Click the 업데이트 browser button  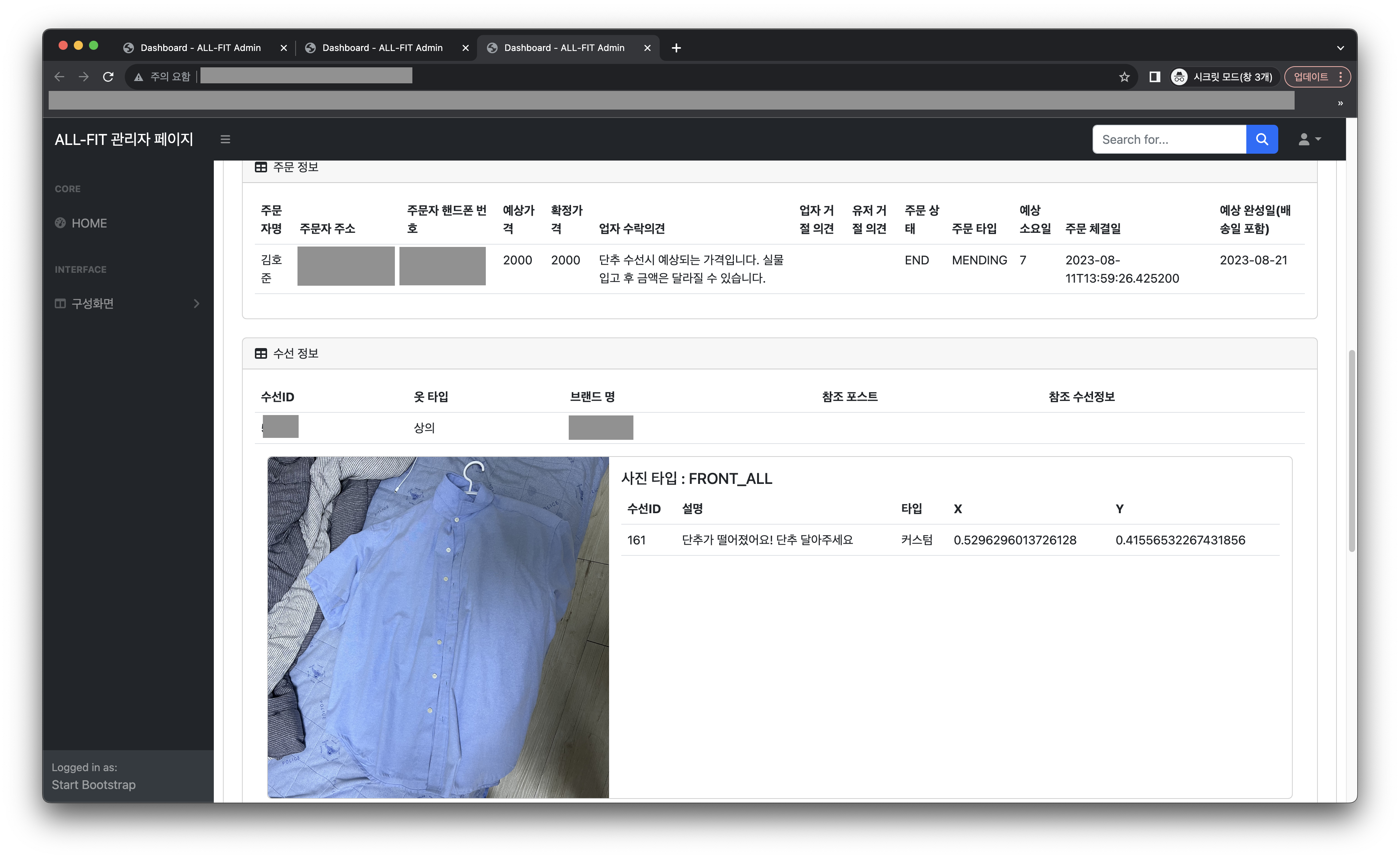pos(1310,77)
